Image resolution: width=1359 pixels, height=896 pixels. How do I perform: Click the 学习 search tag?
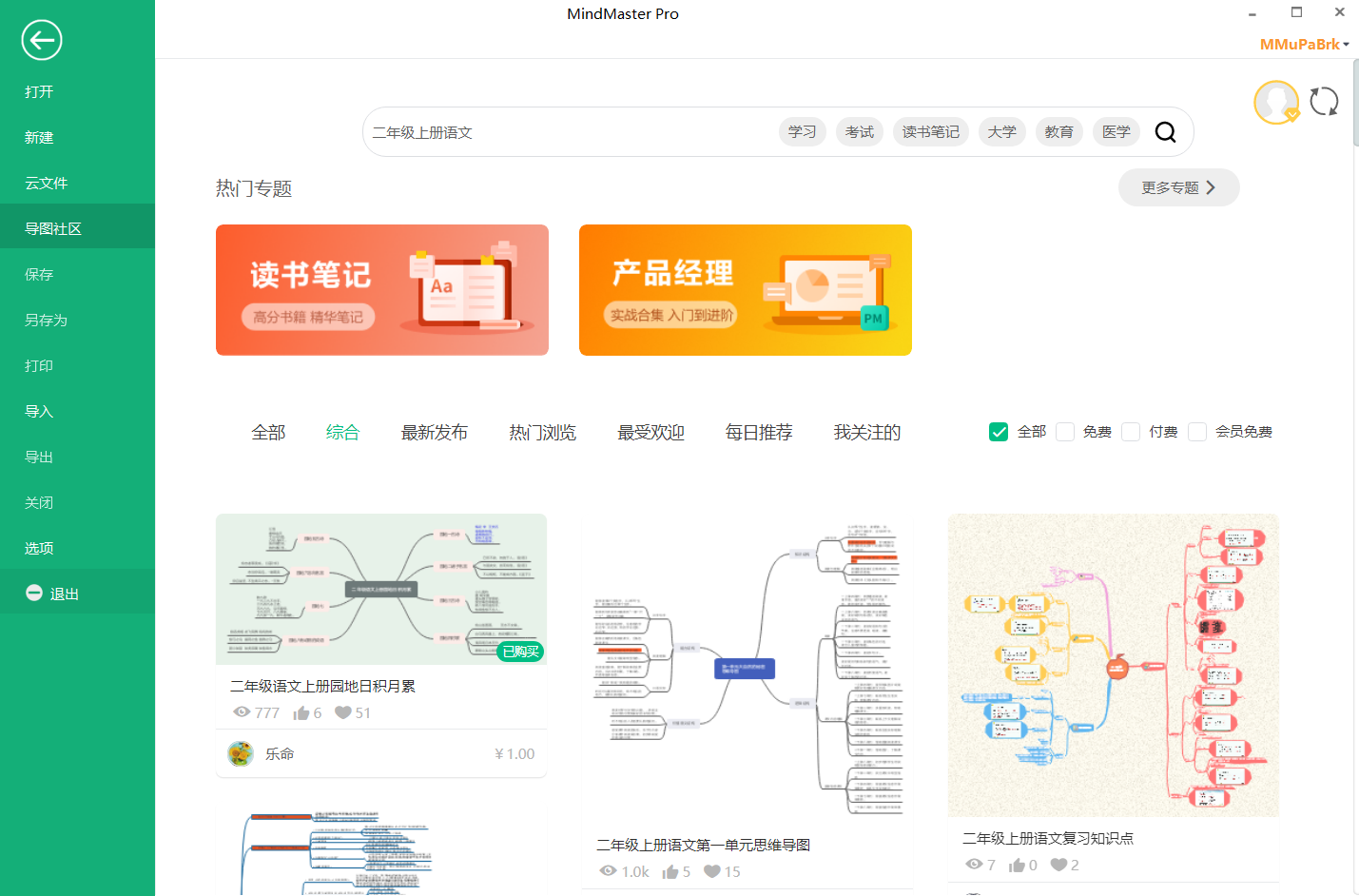pos(803,132)
